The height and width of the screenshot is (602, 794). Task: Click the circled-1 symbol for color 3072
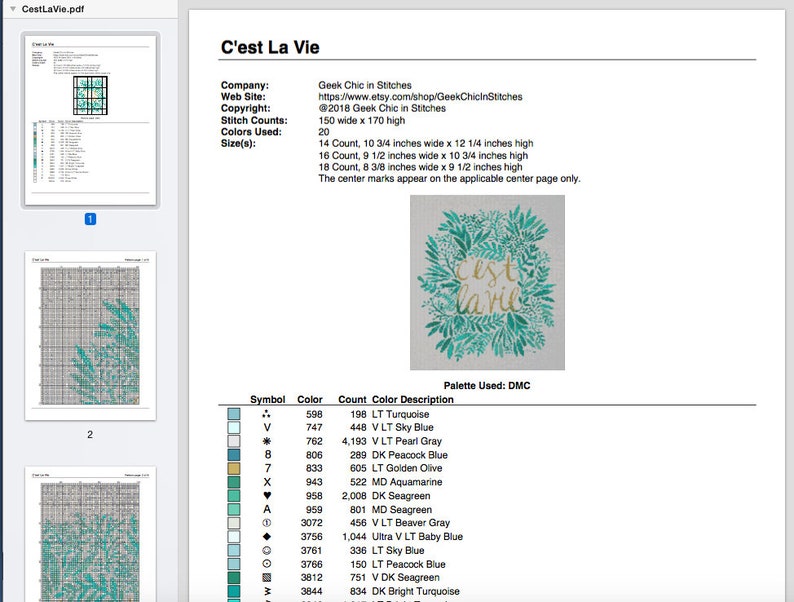point(267,523)
